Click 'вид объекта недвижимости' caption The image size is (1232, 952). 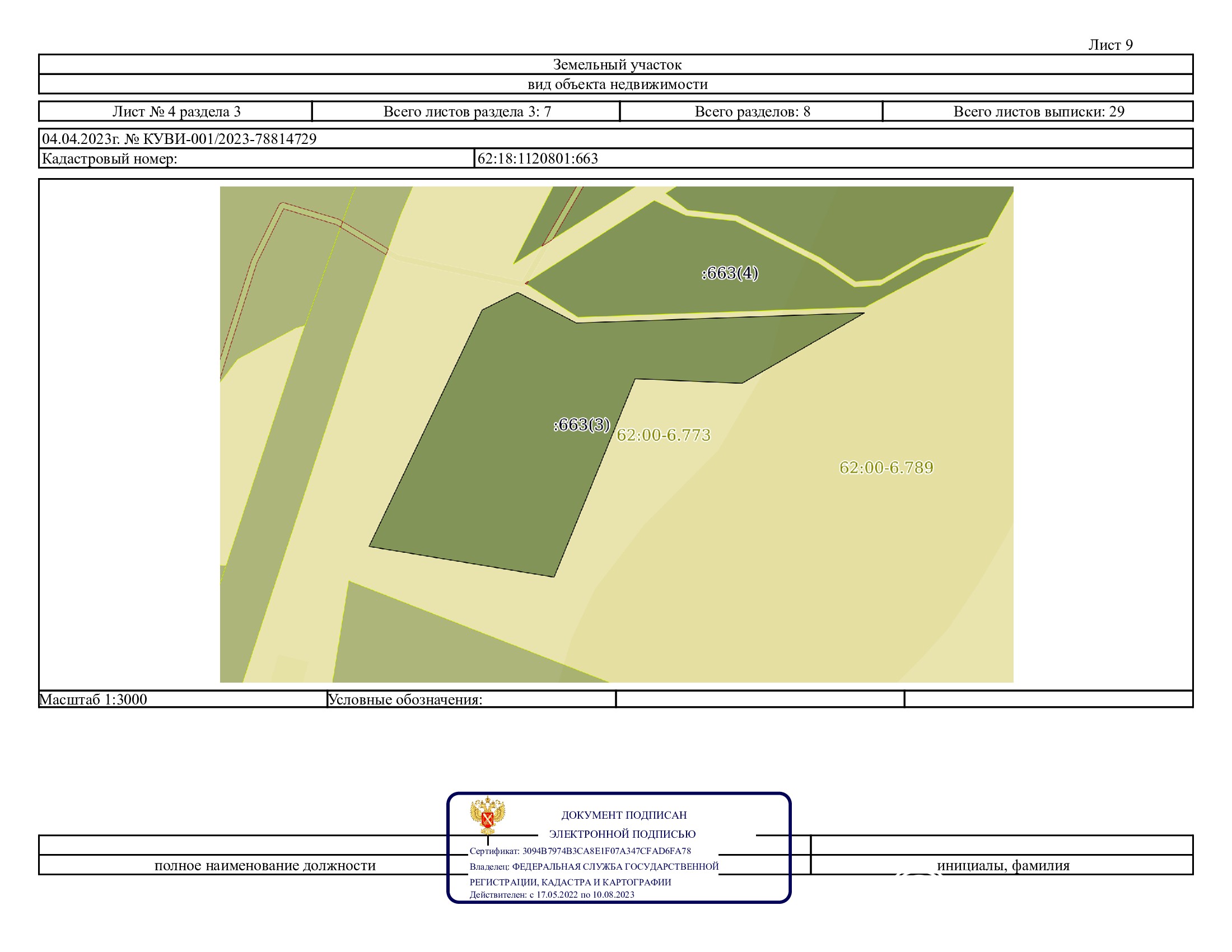(617, 85)
